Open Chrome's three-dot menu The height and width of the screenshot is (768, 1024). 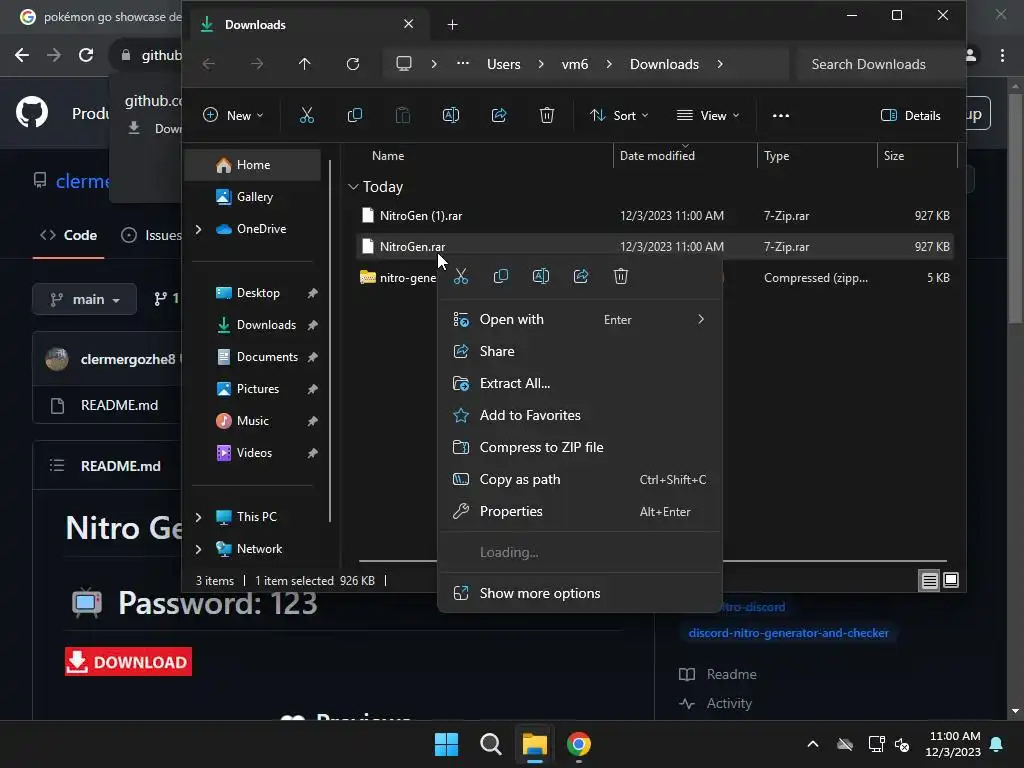coord(1002,56)
